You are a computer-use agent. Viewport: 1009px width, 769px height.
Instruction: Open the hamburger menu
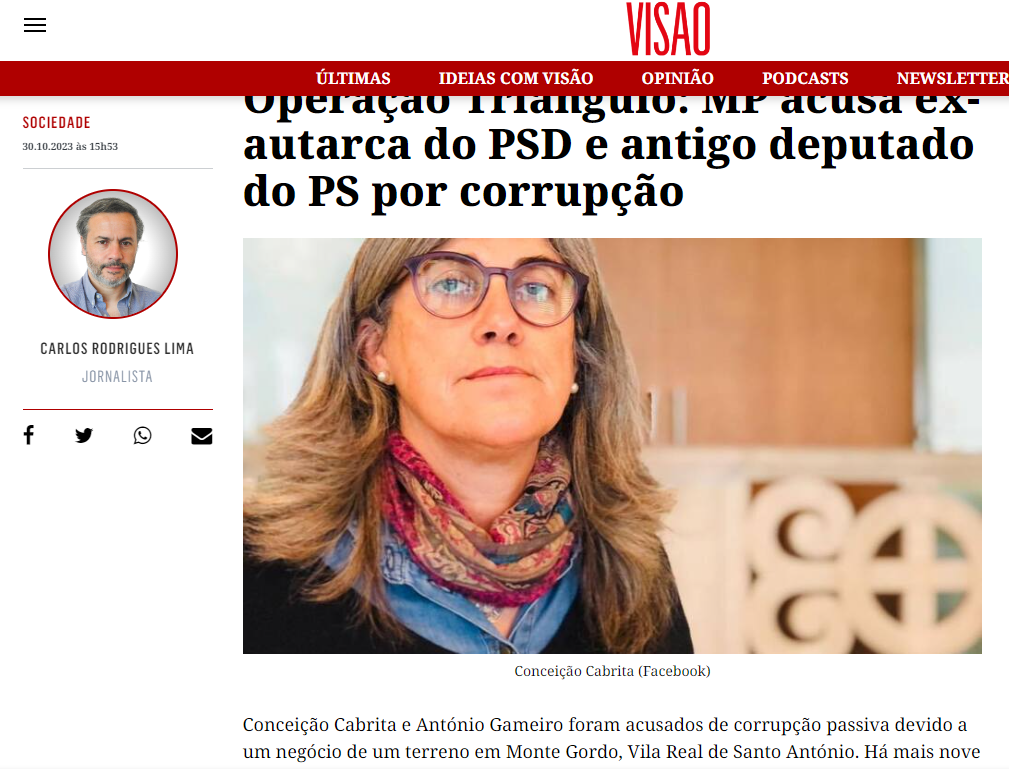[x=35, y=25]
